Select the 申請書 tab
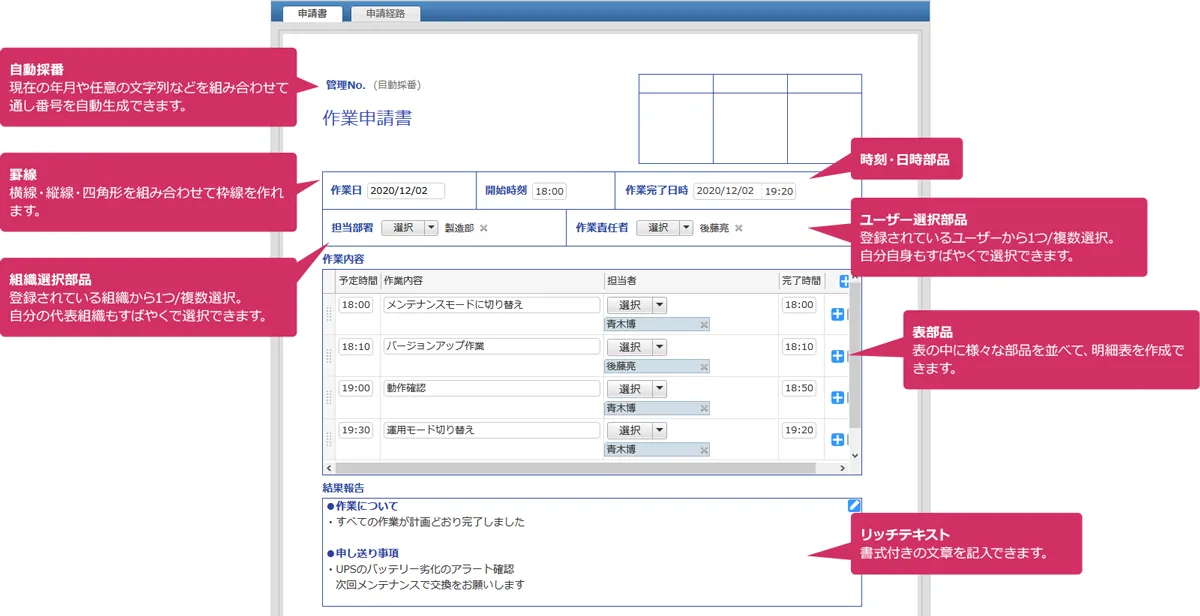 [313, 14]
